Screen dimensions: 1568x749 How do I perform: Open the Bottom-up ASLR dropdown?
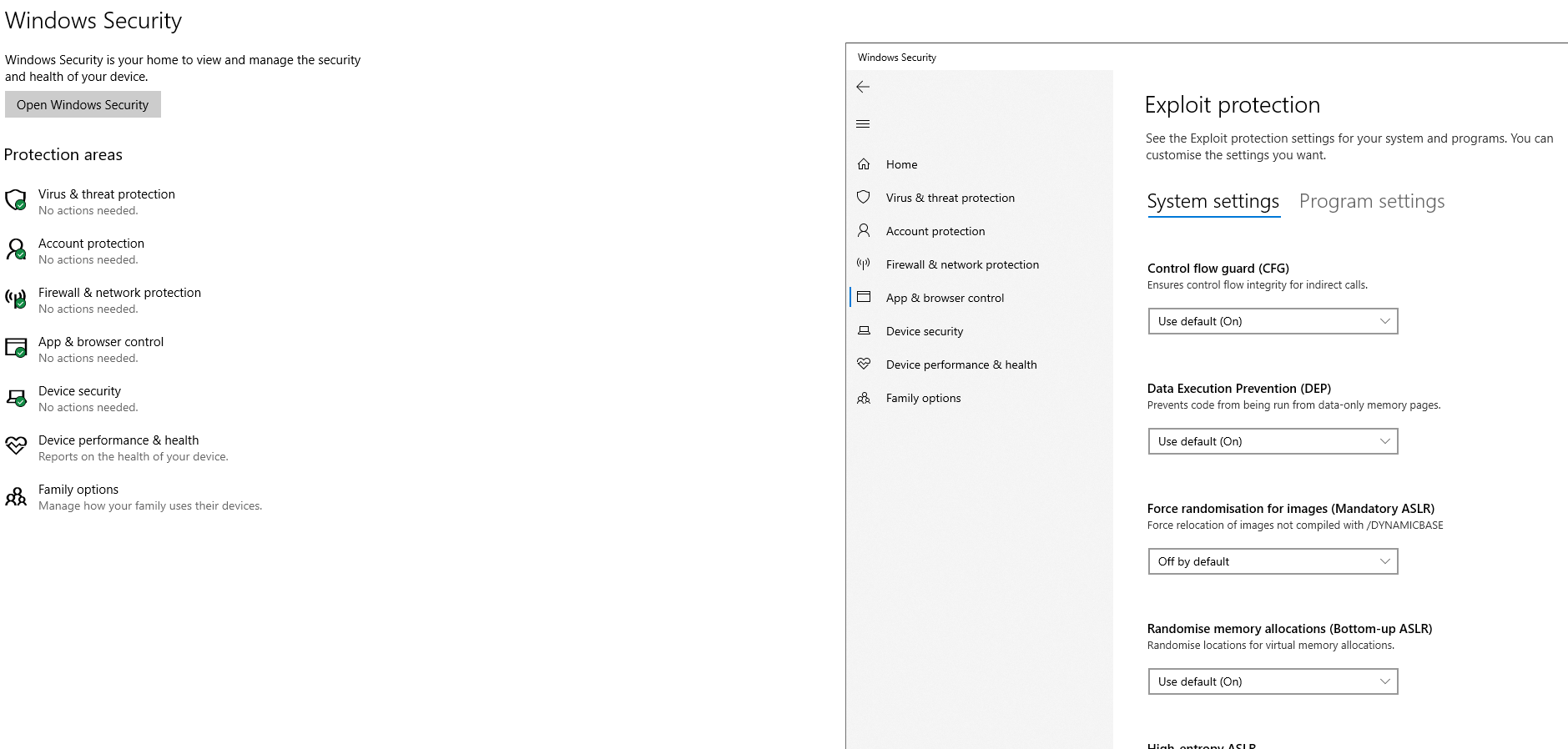[x=1273, y=681]
